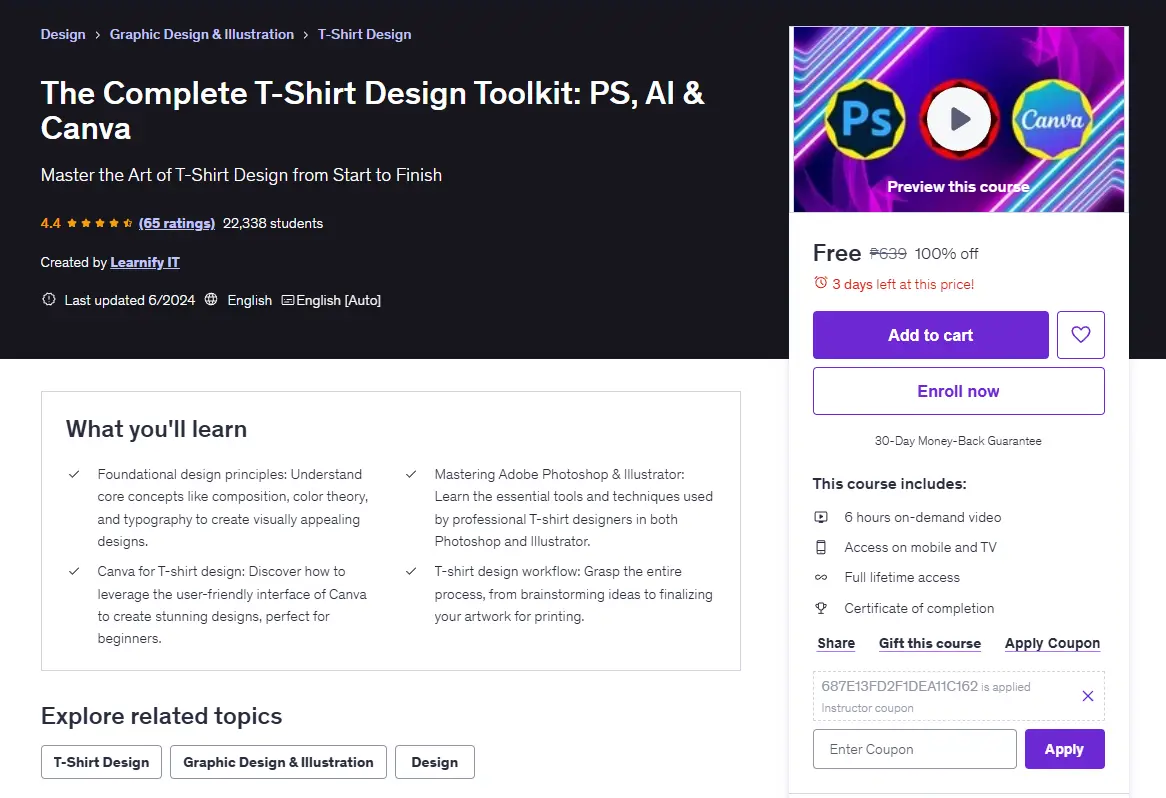Select Gift this course
Screen dimensions: 1166x798
click(930, 643)
